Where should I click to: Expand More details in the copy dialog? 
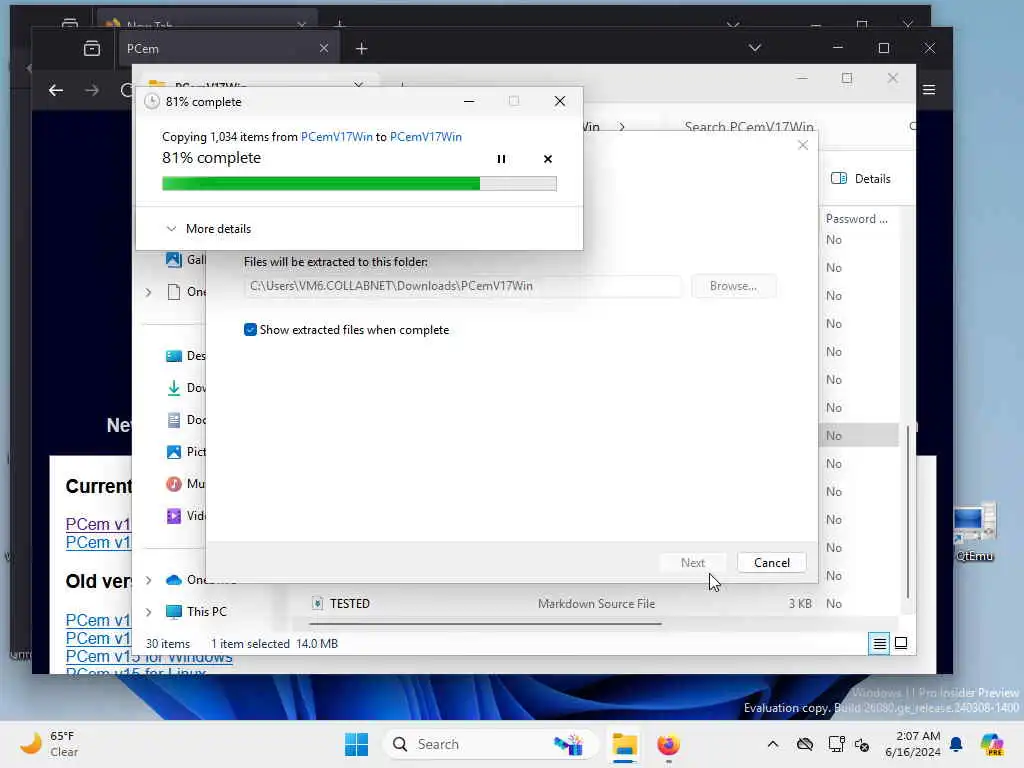point(208,229)
